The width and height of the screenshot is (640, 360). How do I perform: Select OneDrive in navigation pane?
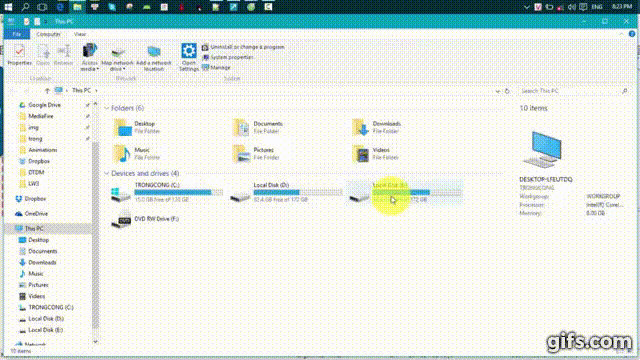pyautogui.click(x=36, y=213)
